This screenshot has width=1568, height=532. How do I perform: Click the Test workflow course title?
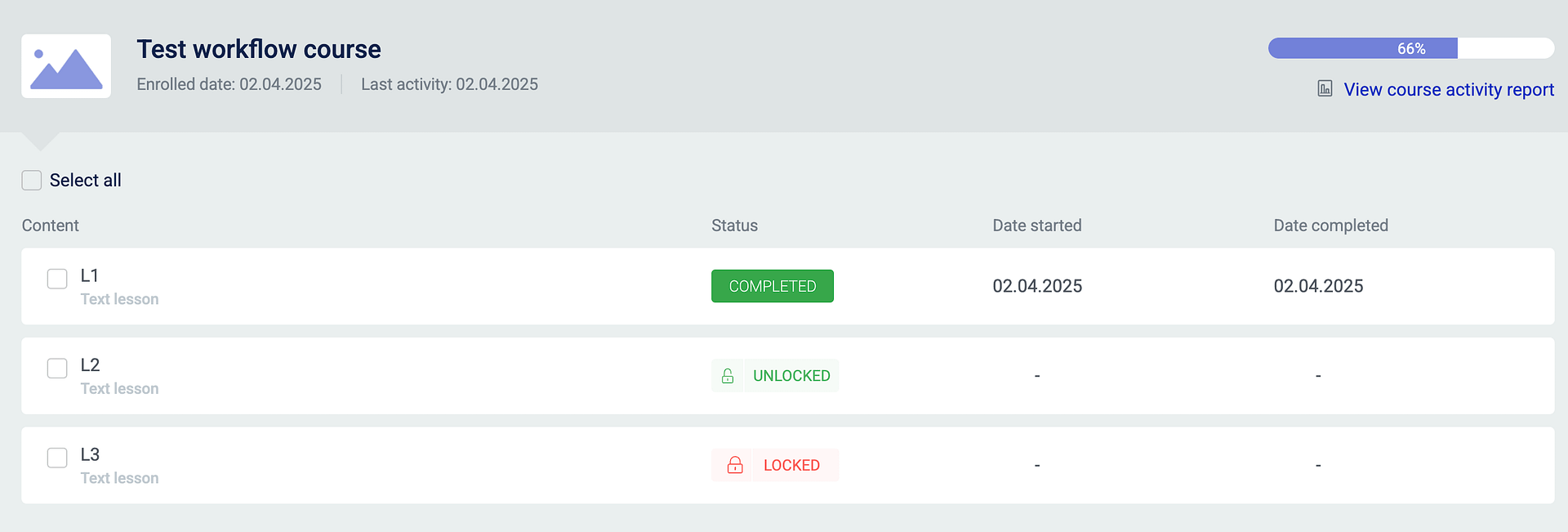258,49
